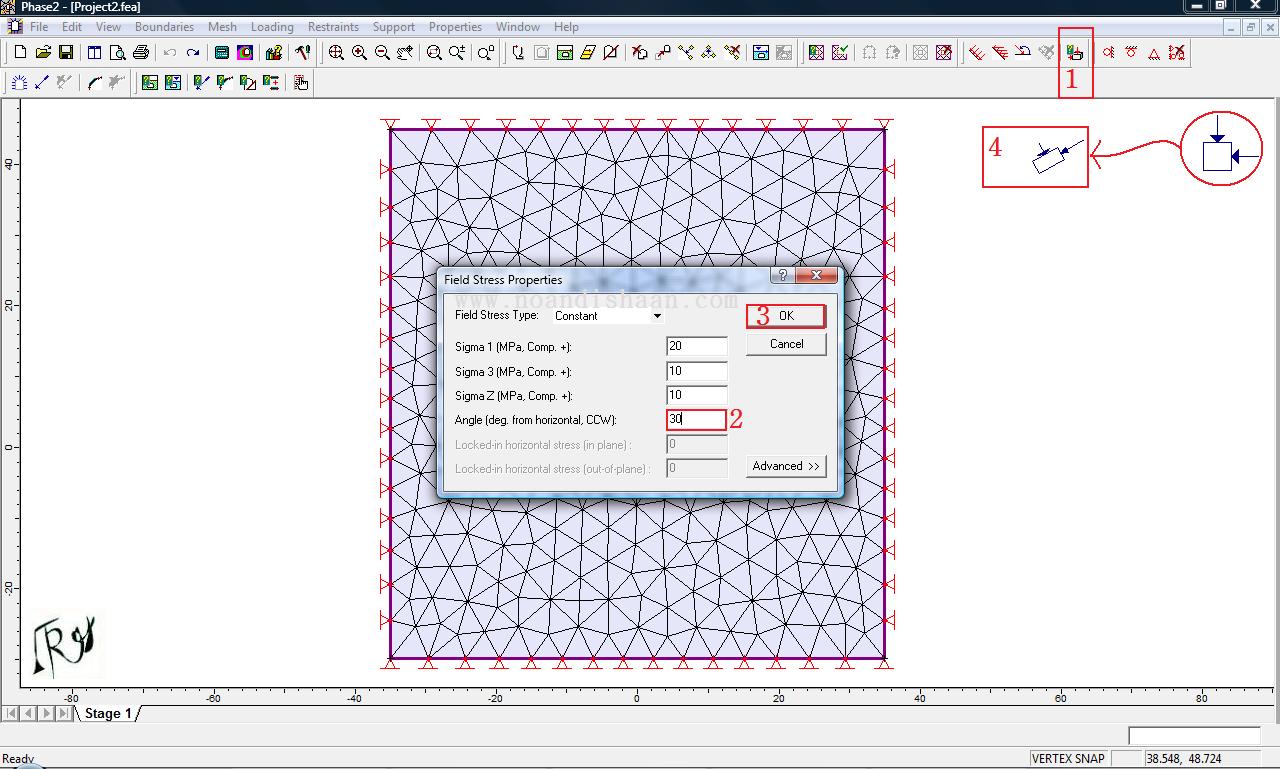Click the New document icon
The height and width of the screenshot is (769, 1282).
click(20, 52)
